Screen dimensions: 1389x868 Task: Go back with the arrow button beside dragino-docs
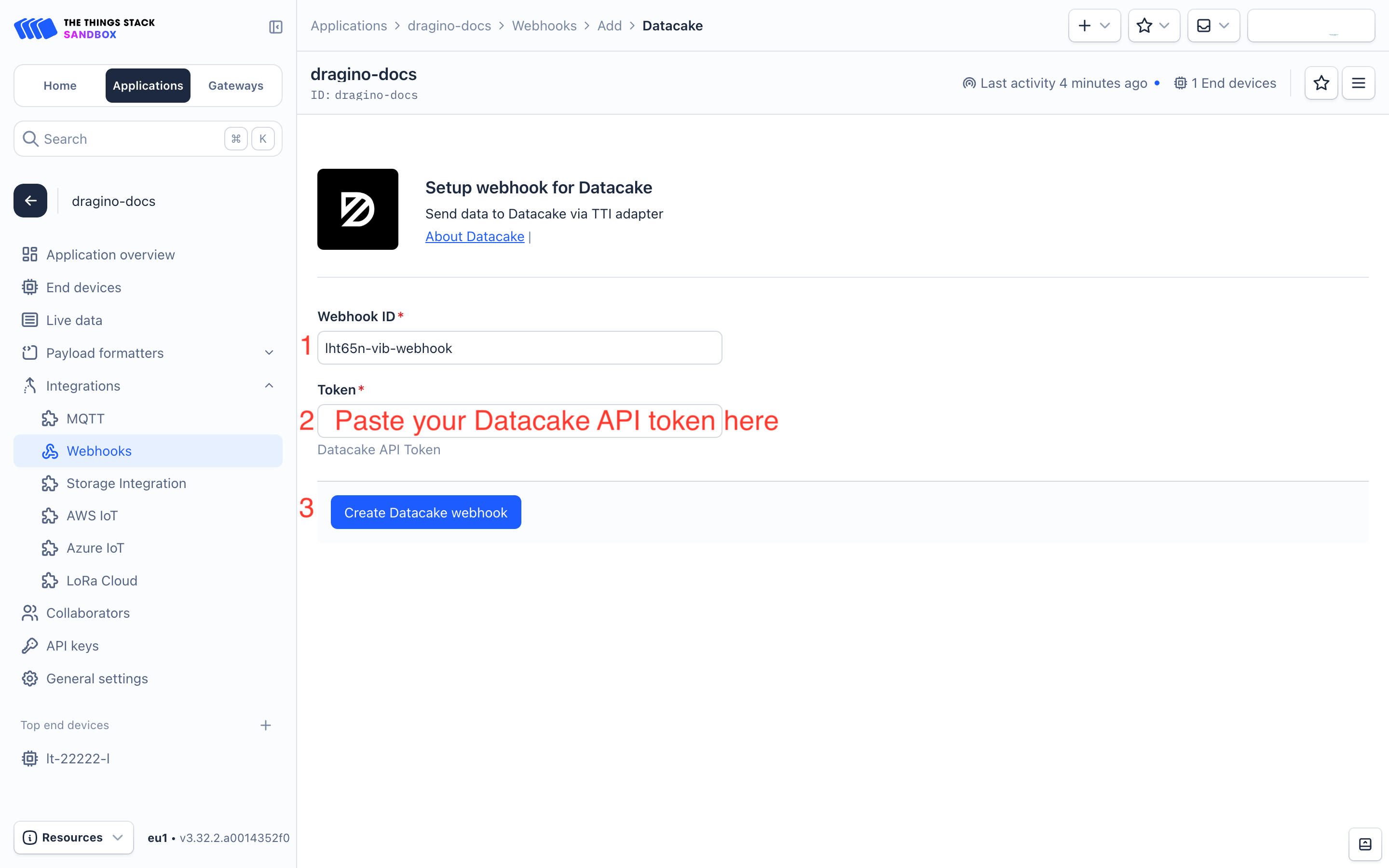(x=30, y=200)
